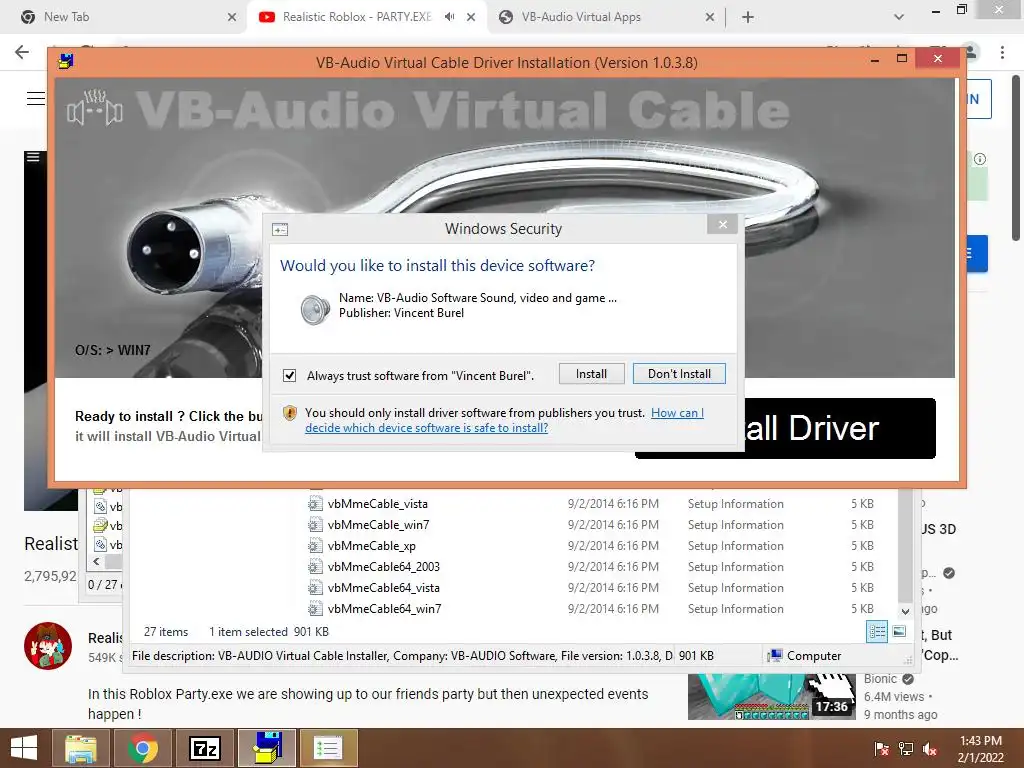
Task: Click left arrow of Explorer tree scrollbar
Action: coord(97,561)
